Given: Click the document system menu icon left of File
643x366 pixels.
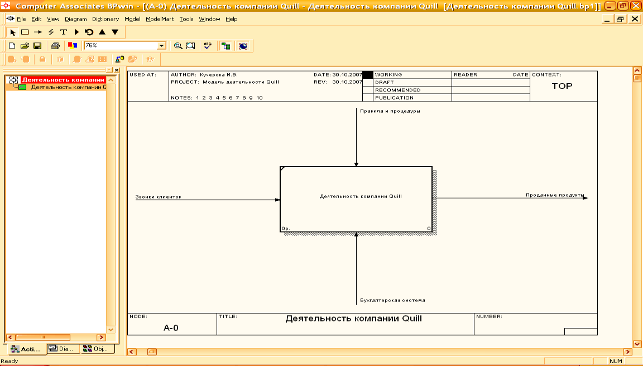Looking at the screenshot, I should (10, 19).
